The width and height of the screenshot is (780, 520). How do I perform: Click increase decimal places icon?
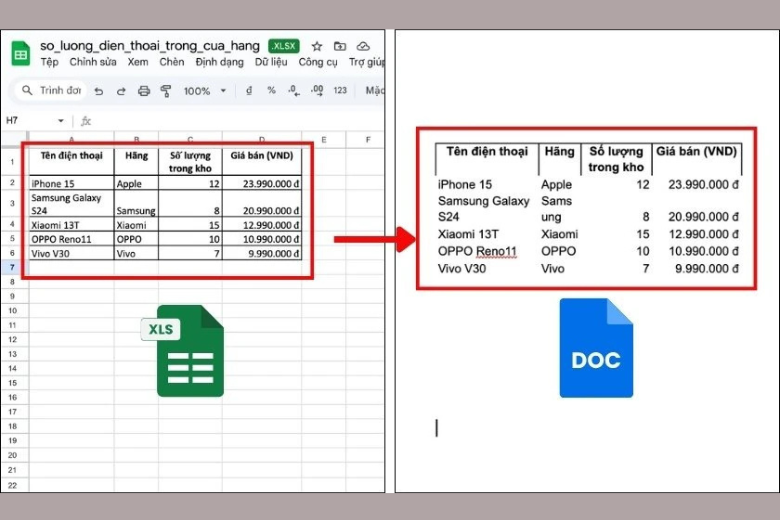coord(317,91)
